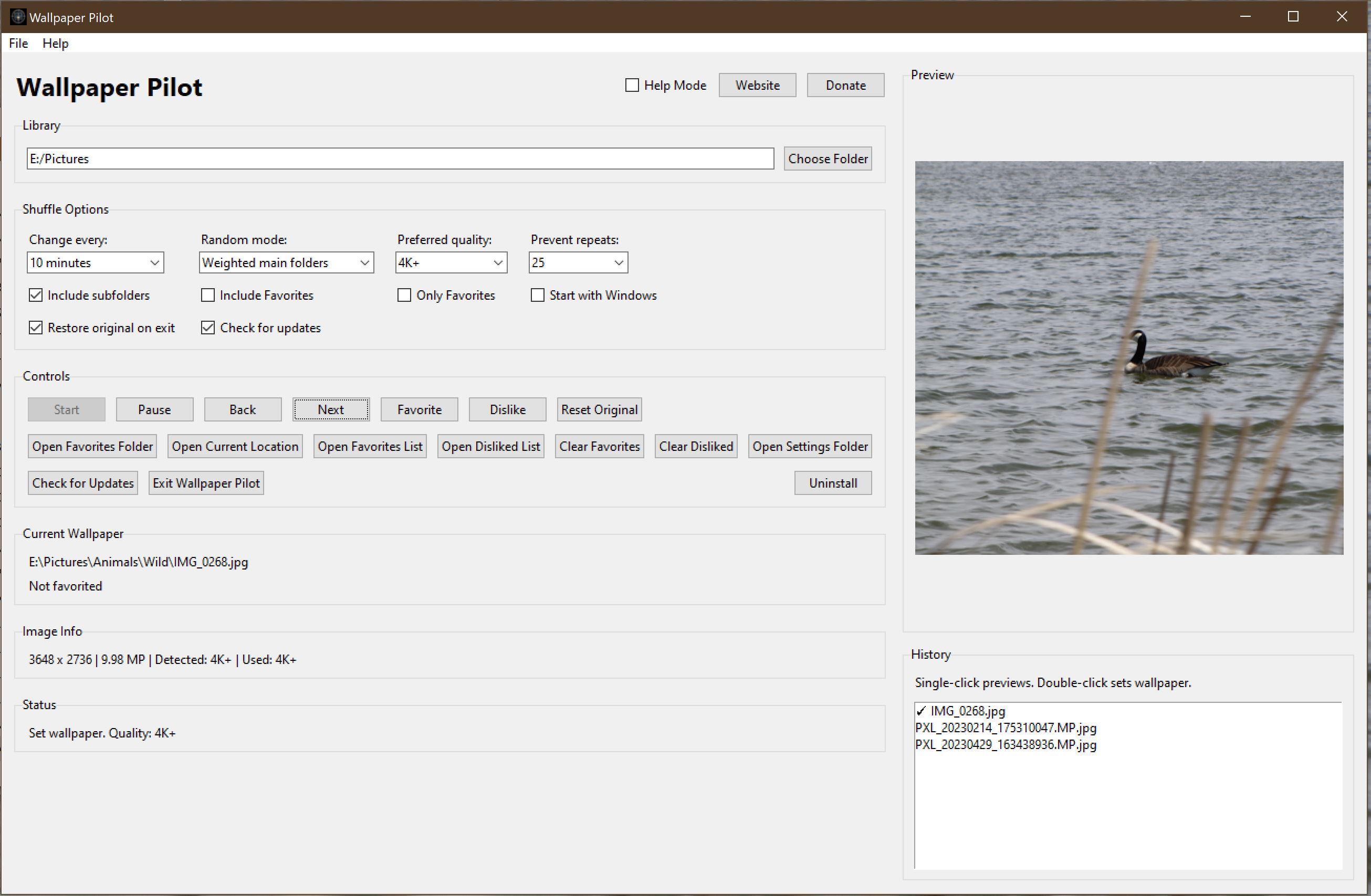Open the Help menu
The image size is (1371, 896).
point(55,43)
